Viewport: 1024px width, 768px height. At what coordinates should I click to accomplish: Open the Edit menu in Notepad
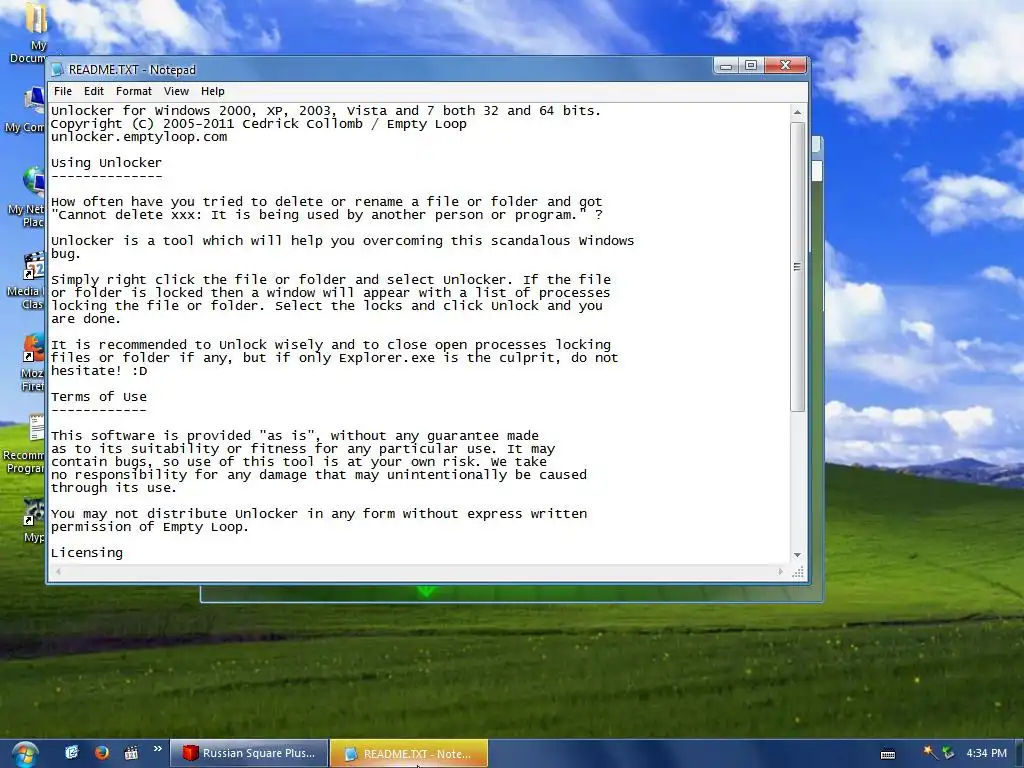[x=93, y=91]
